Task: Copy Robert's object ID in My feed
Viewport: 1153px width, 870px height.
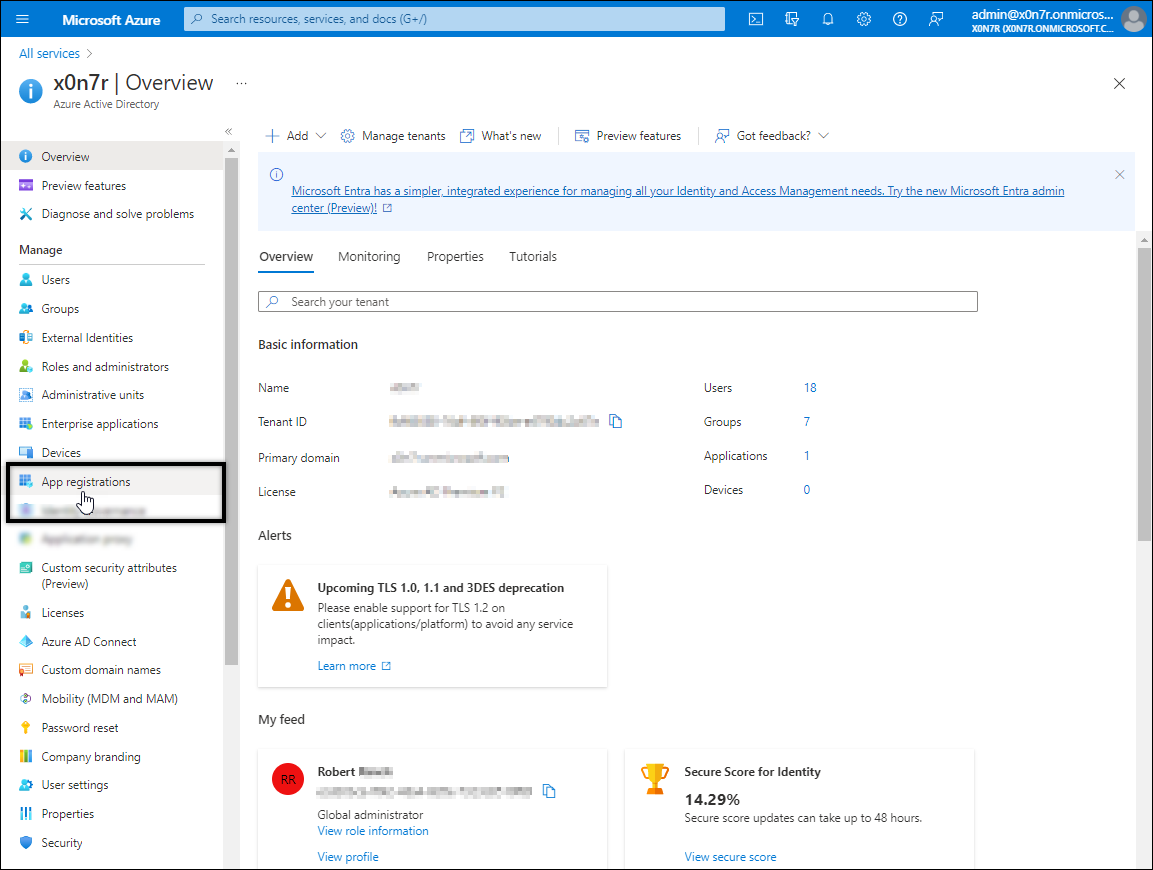Action: pos(549,792)
